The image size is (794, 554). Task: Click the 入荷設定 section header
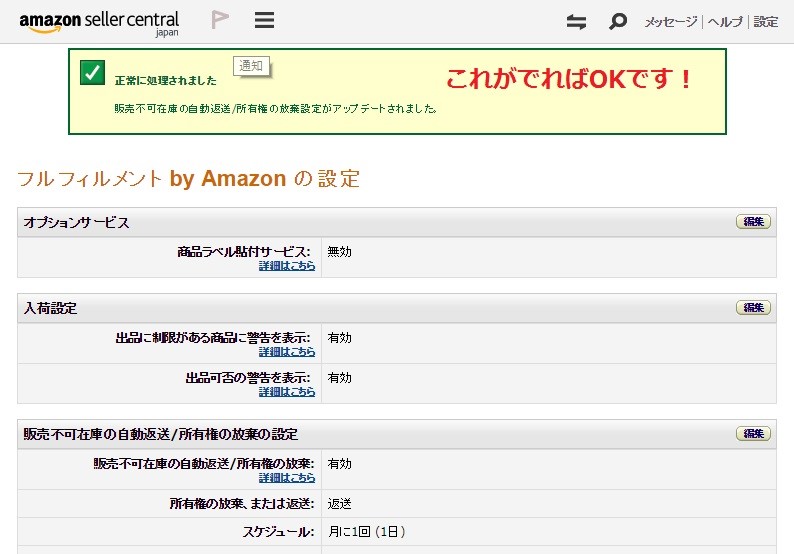tap(396, 308)
